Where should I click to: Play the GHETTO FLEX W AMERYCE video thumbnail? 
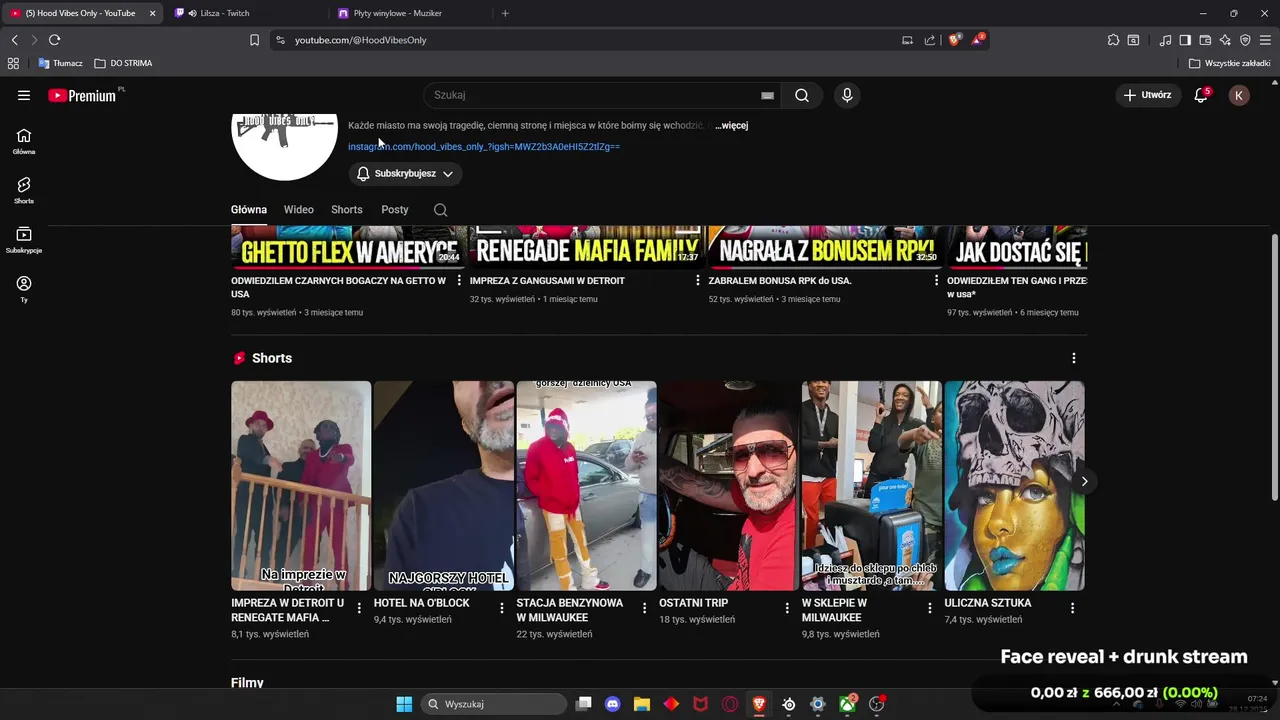coord(348,248)
